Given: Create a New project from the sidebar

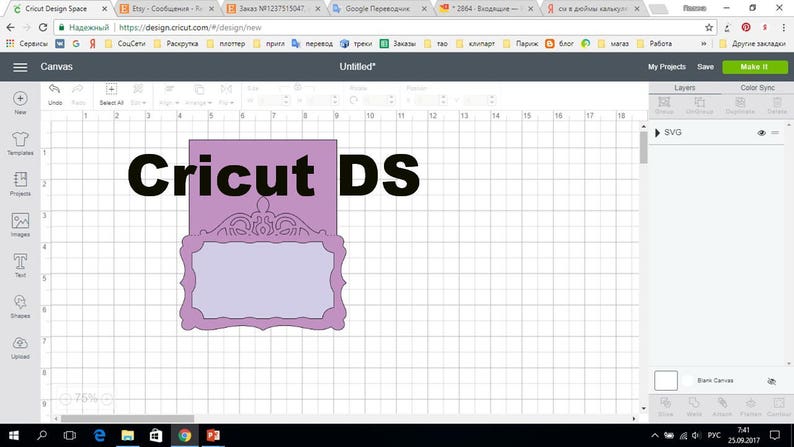Looking at the screenshot, I should click(20, 103).
